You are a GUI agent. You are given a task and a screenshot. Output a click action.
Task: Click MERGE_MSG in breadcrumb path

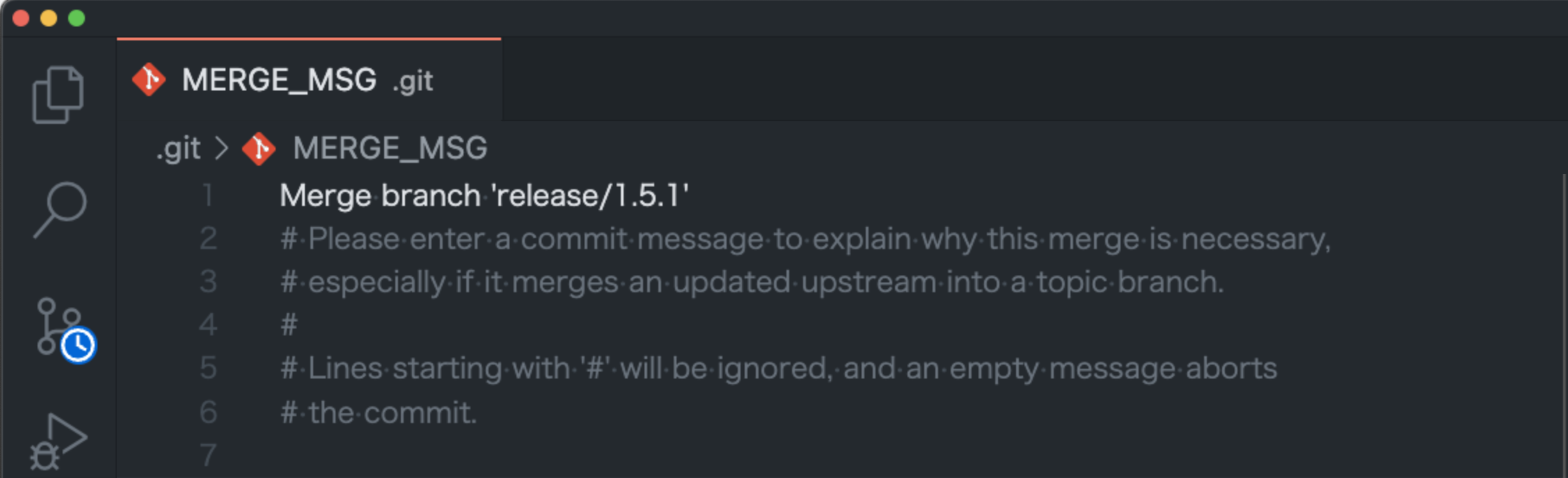click(x=390, y=148)
